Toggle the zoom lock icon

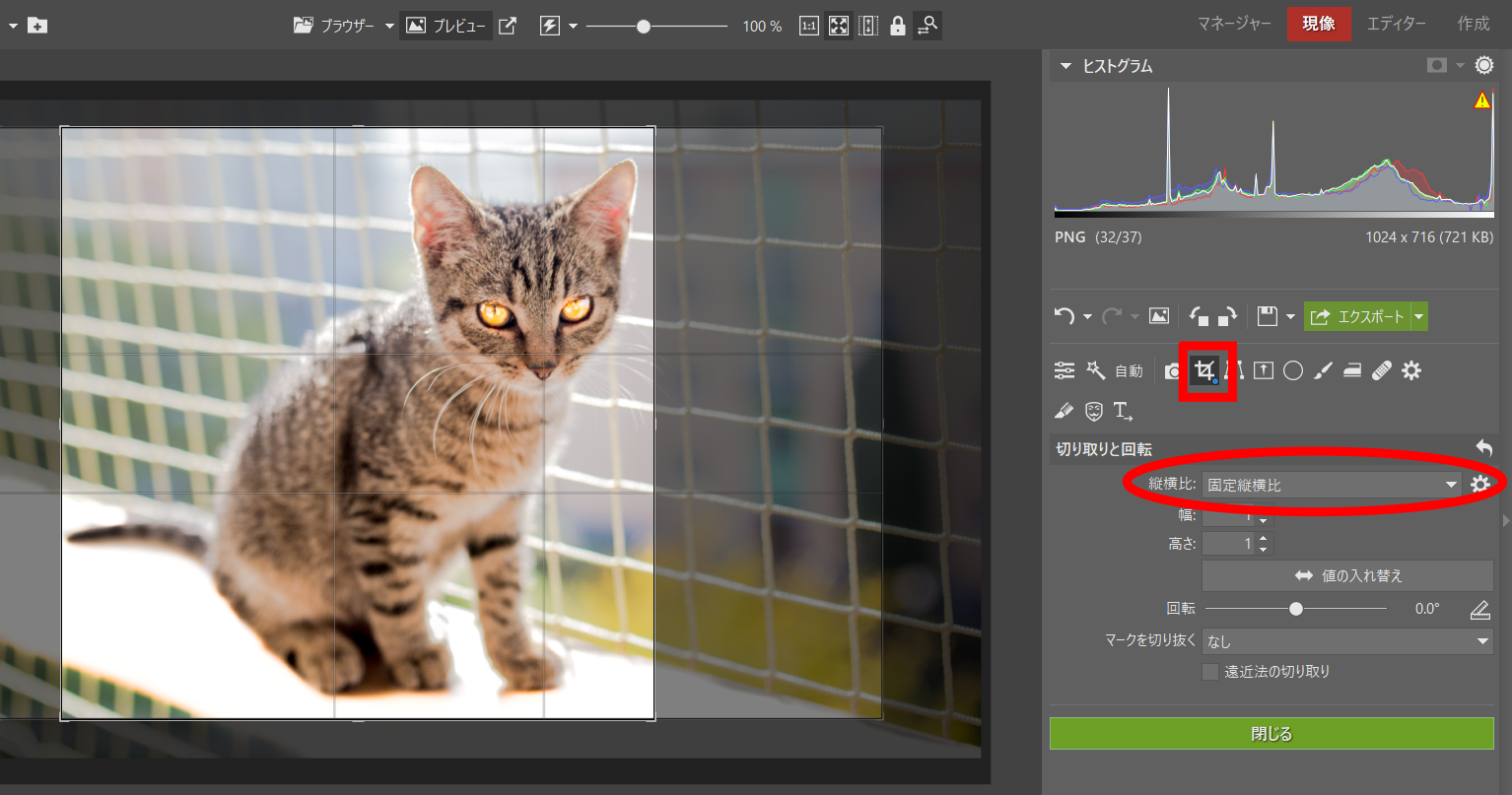(x=897, y=26)
